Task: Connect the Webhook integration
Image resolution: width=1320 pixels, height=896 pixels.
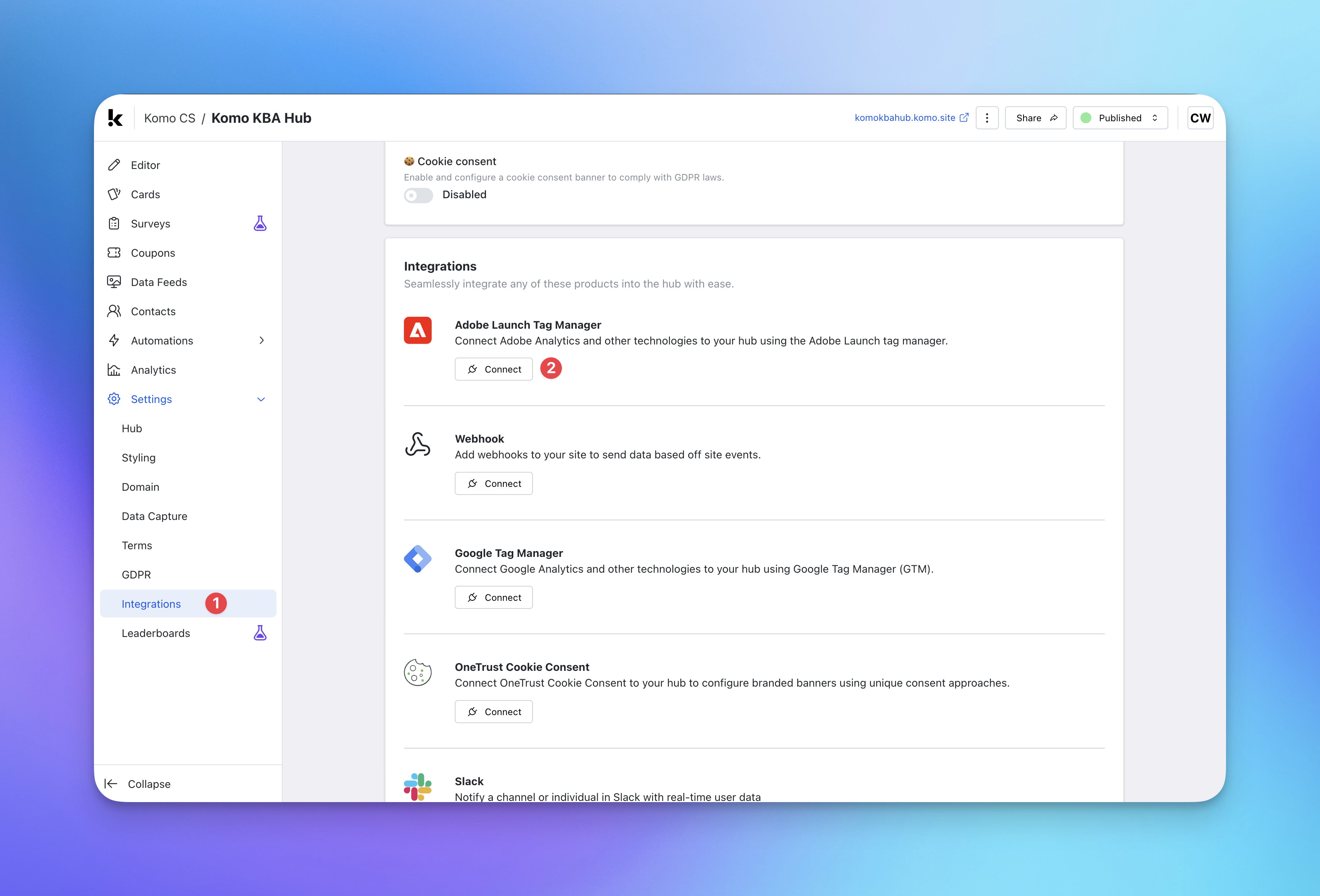Action: pos(494,484)
